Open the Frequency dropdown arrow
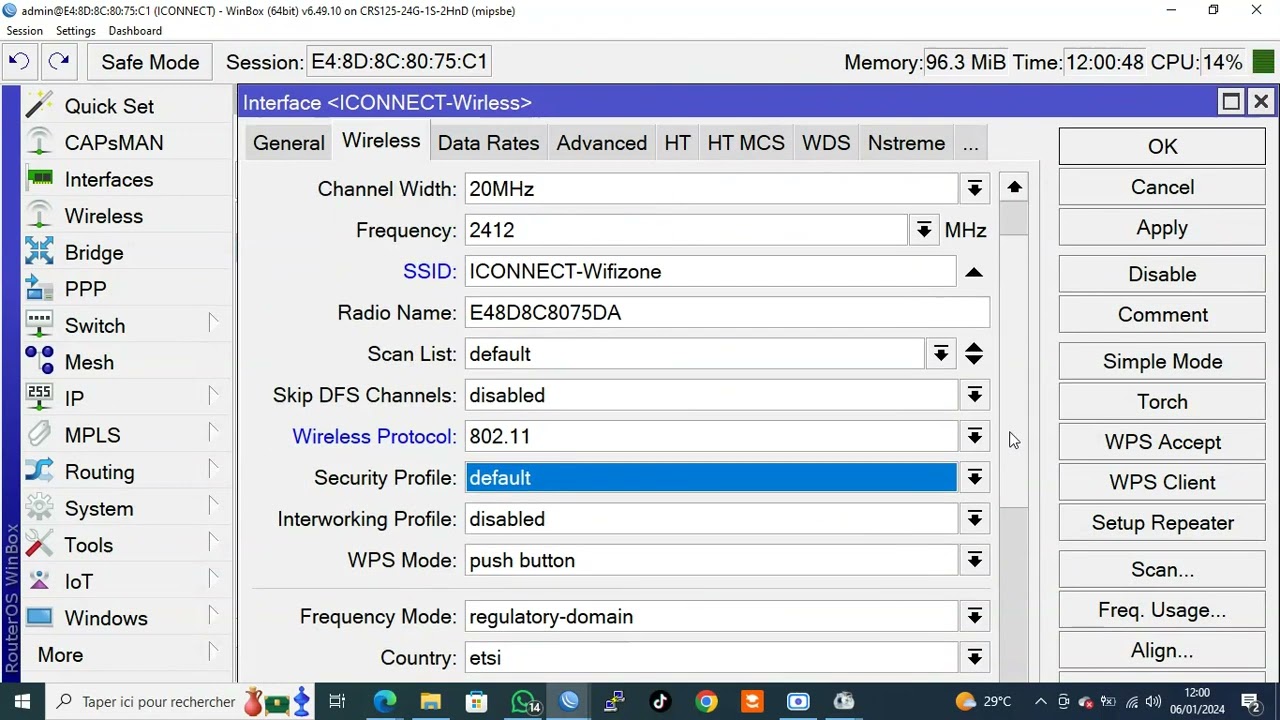Viewport: 1280px width, 720px height. coord(924,230)
